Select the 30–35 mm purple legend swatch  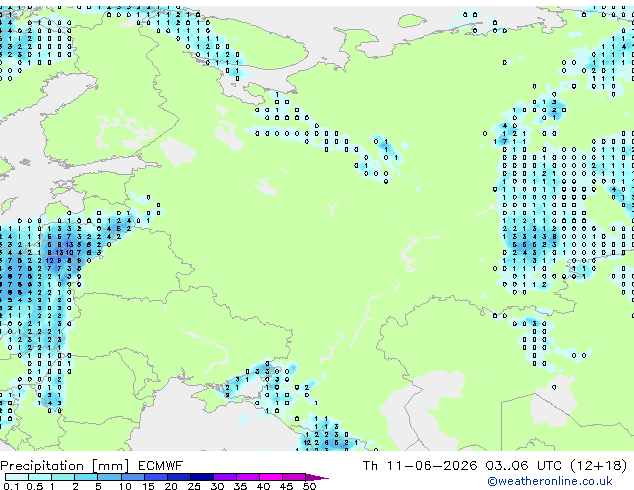[x=225, y=477]
